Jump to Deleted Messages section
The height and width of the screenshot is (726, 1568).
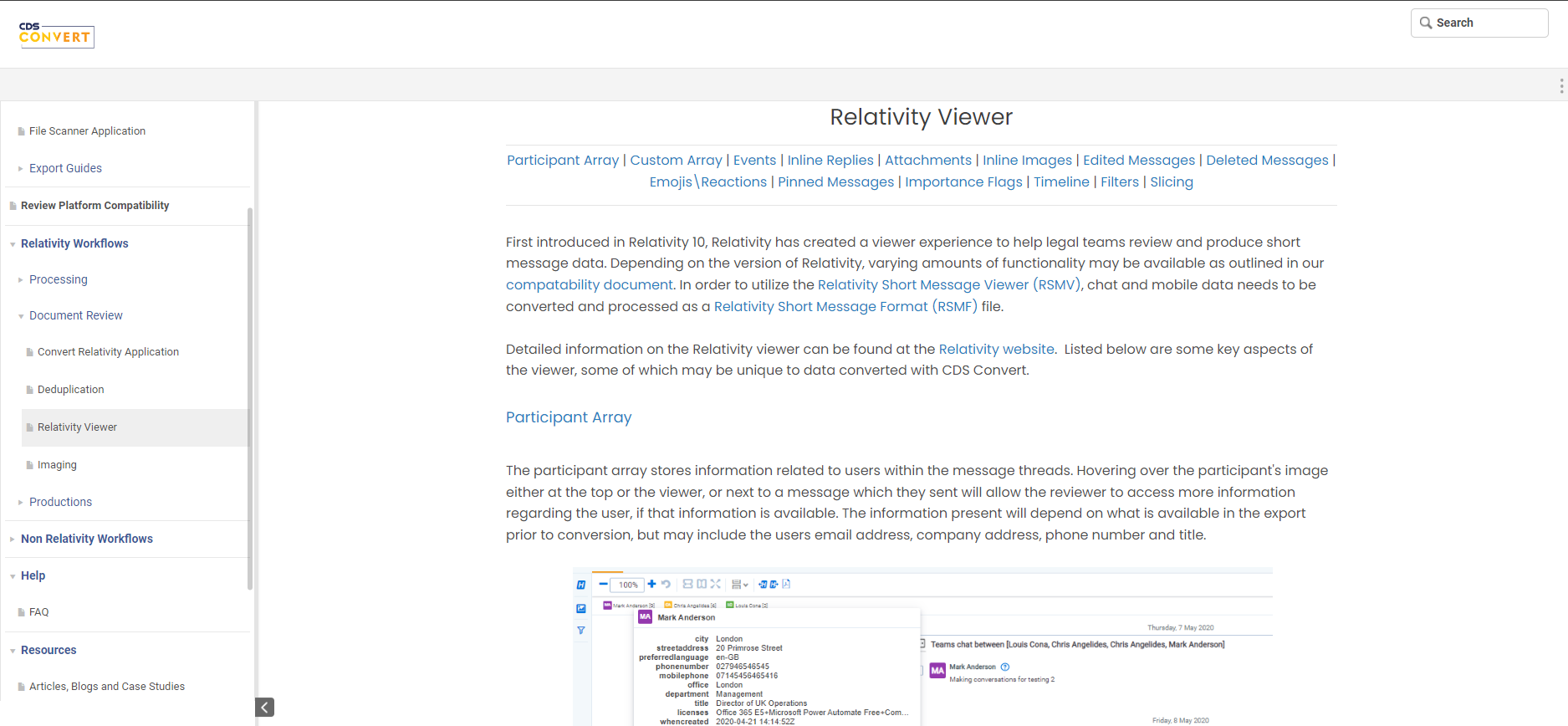click(1267, 160)
